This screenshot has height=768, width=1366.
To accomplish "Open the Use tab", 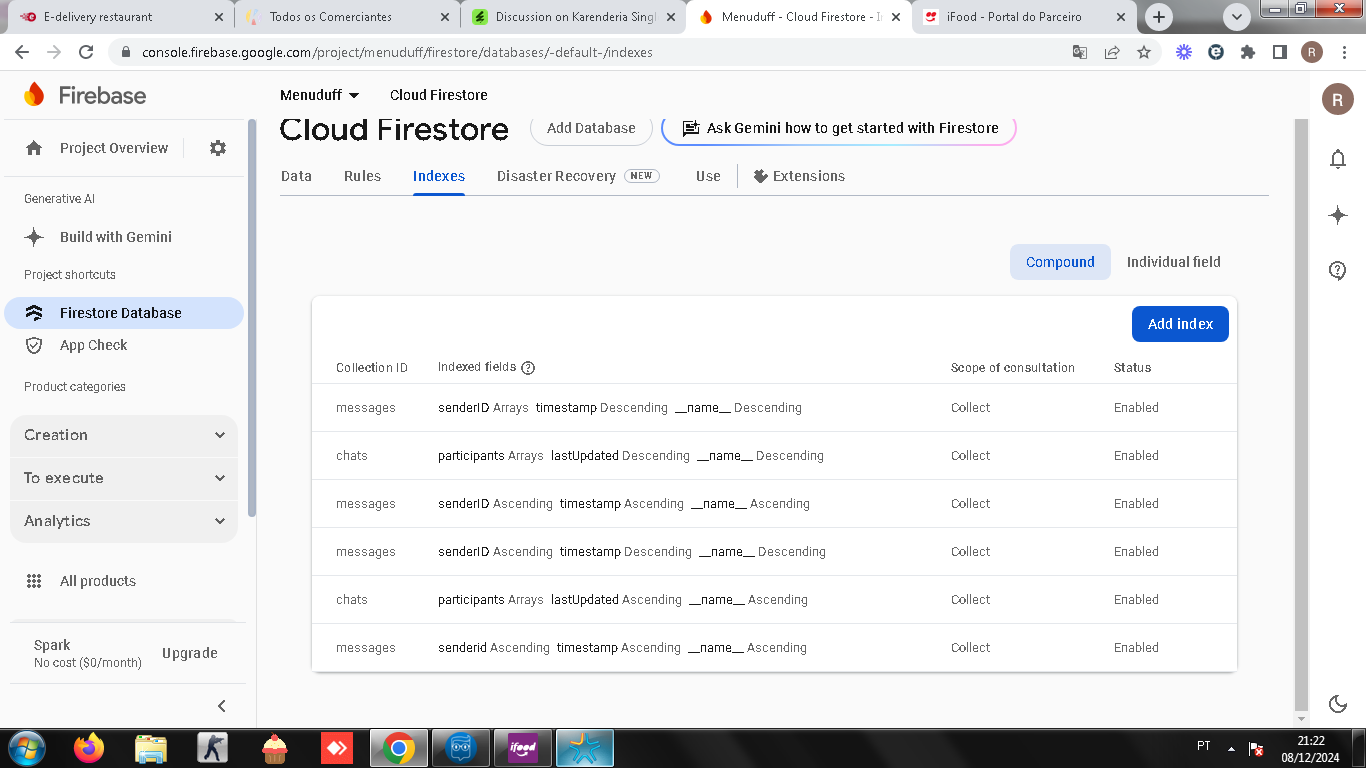I will 708,176.
